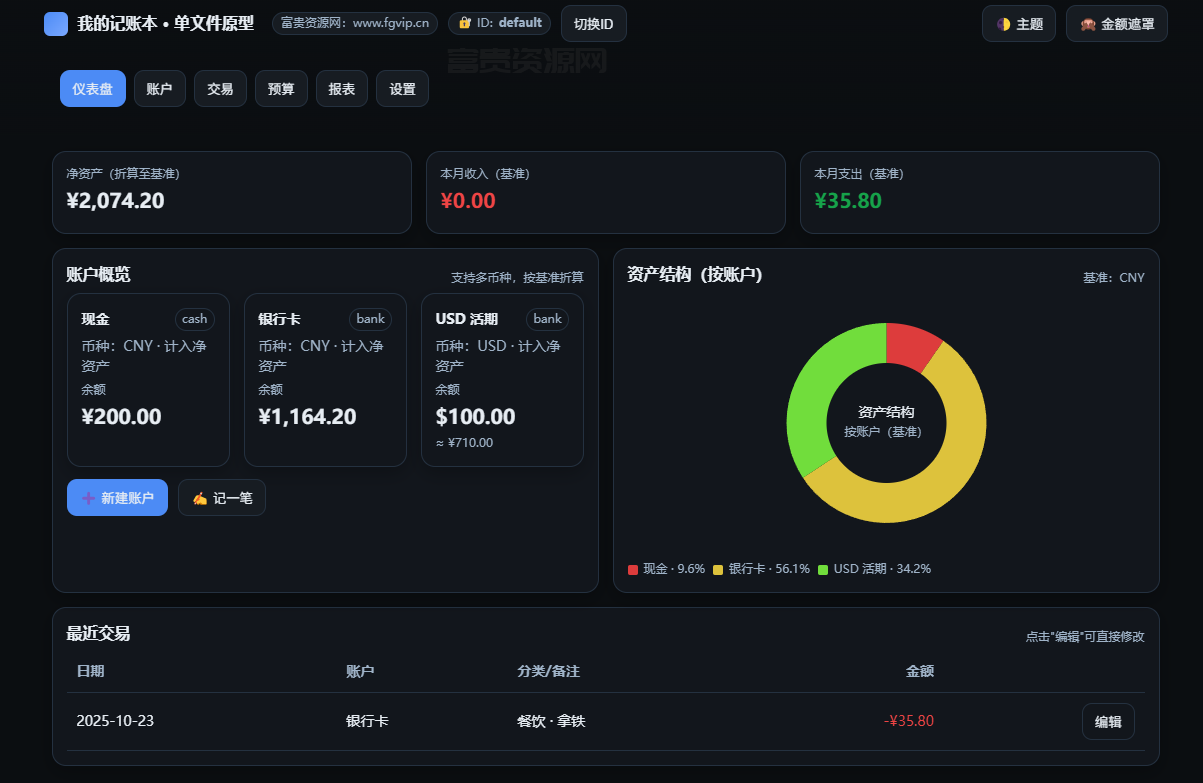Click the monkey icon on 金额遮罩 button

pyautogui.click(x=1087, y=24)
